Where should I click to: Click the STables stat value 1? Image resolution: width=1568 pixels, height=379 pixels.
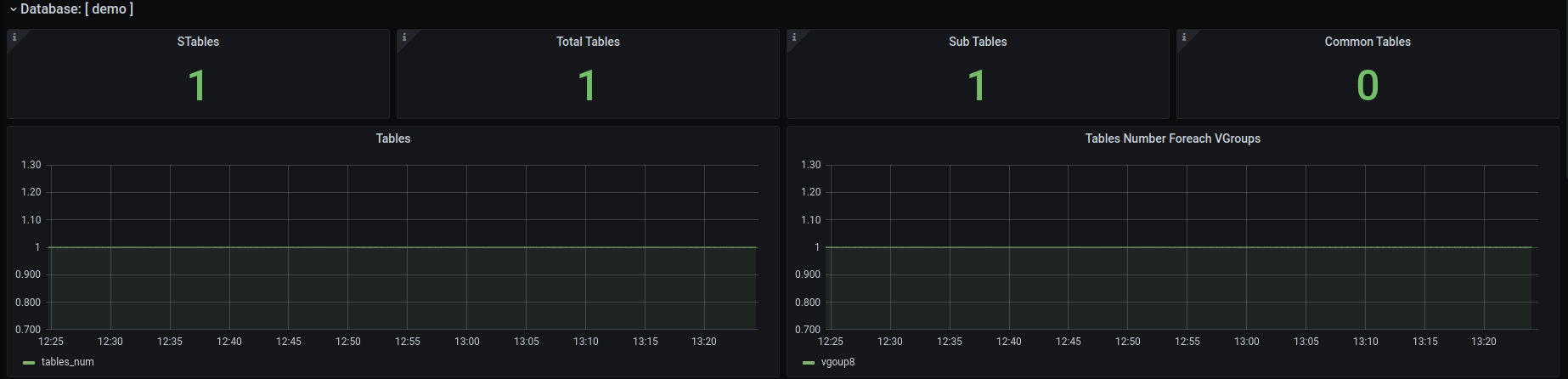pyautogui.click(x=197, y=86)
